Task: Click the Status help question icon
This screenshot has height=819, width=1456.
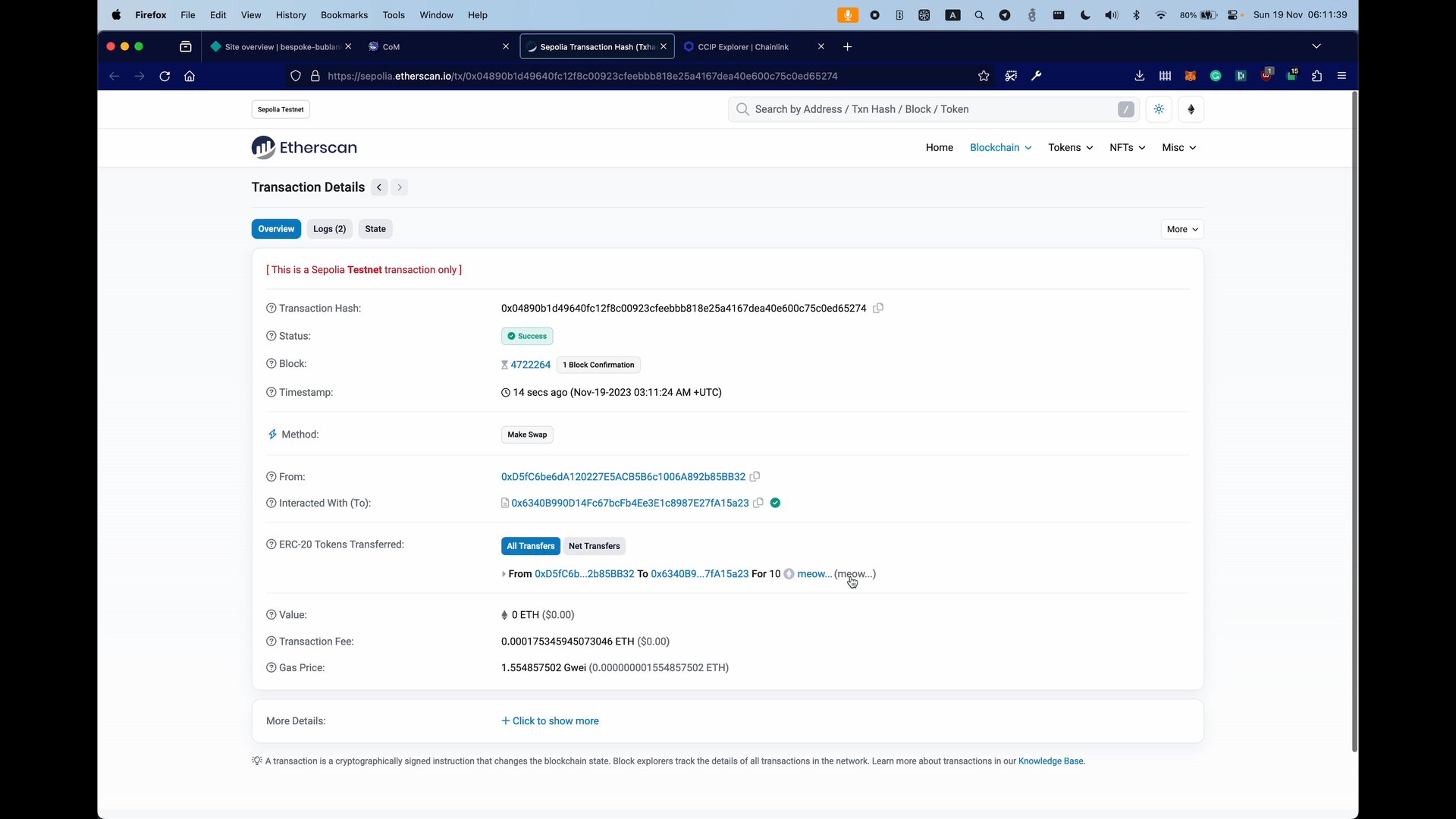Action: pos(271,336)
